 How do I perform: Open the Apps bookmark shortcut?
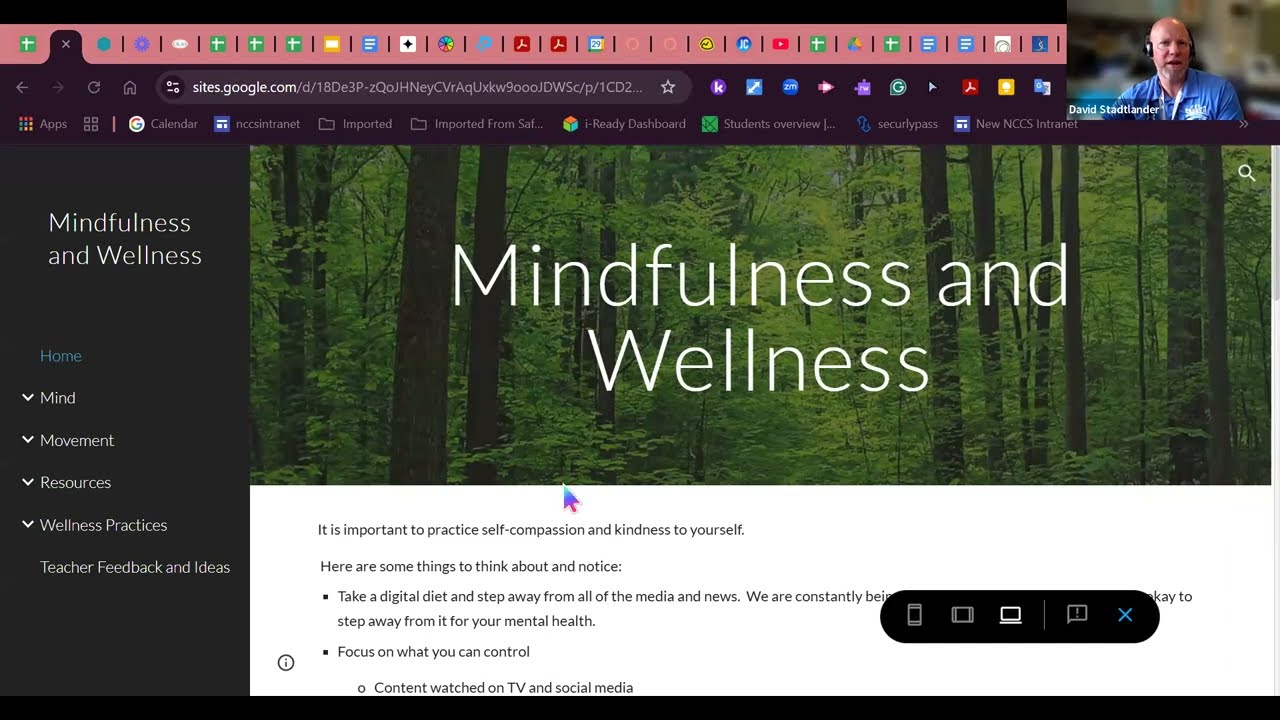click(43, 124)
